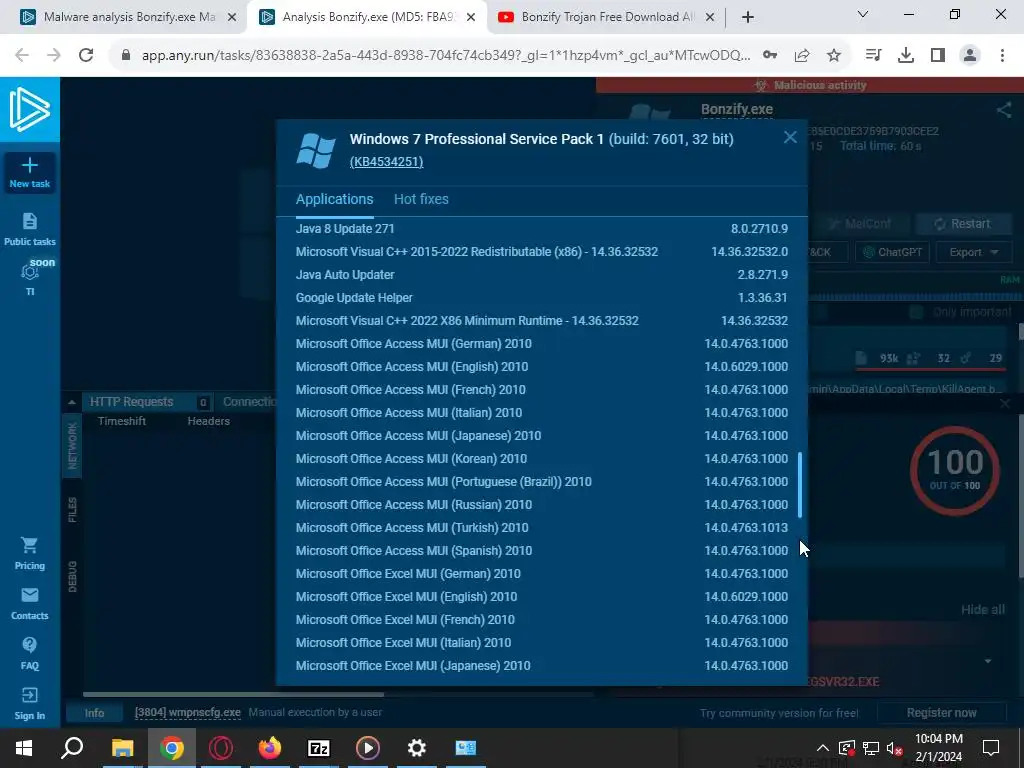This screenshot has width=1024, height=768.
Task: Open Contacts envelope icon
Action: point(29,595)
